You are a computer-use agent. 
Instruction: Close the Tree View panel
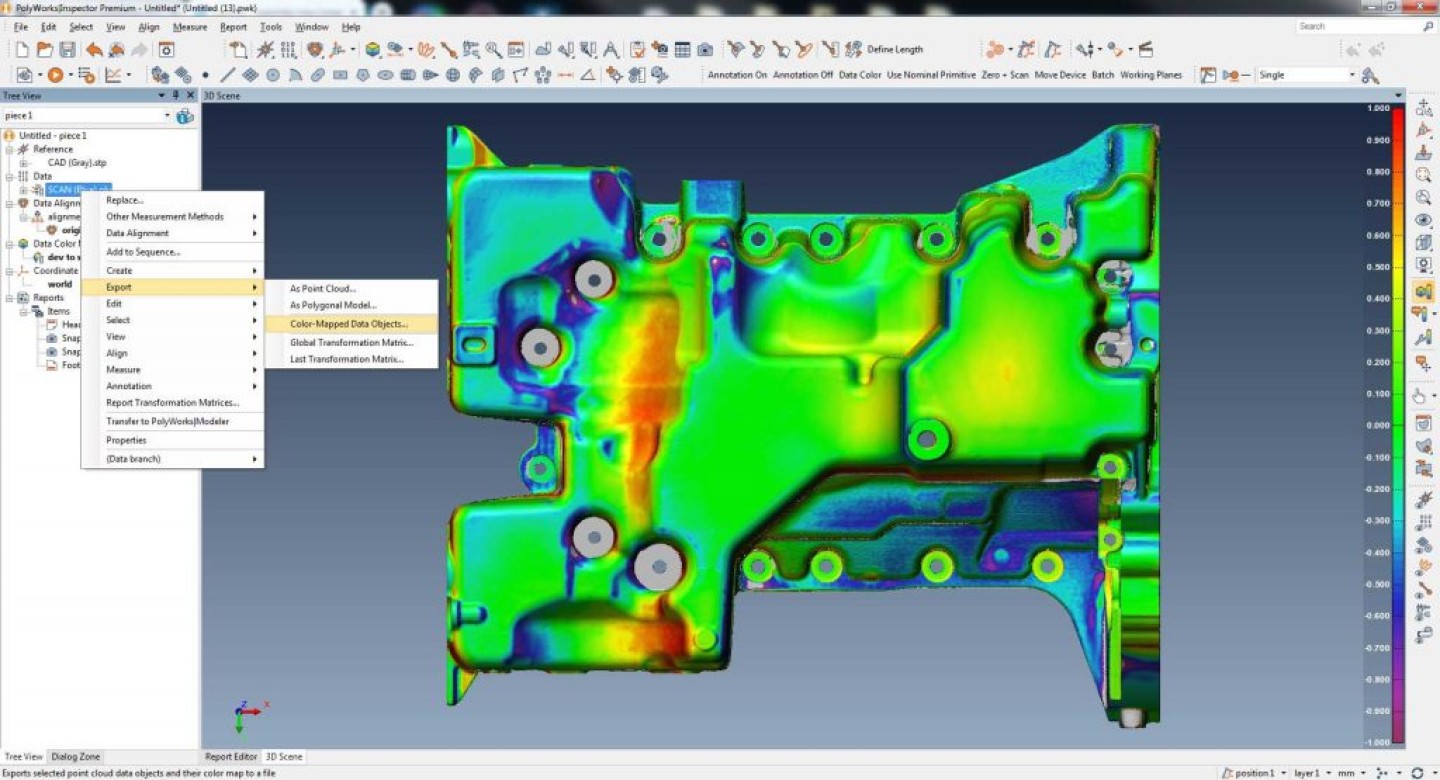pos(190,95)
